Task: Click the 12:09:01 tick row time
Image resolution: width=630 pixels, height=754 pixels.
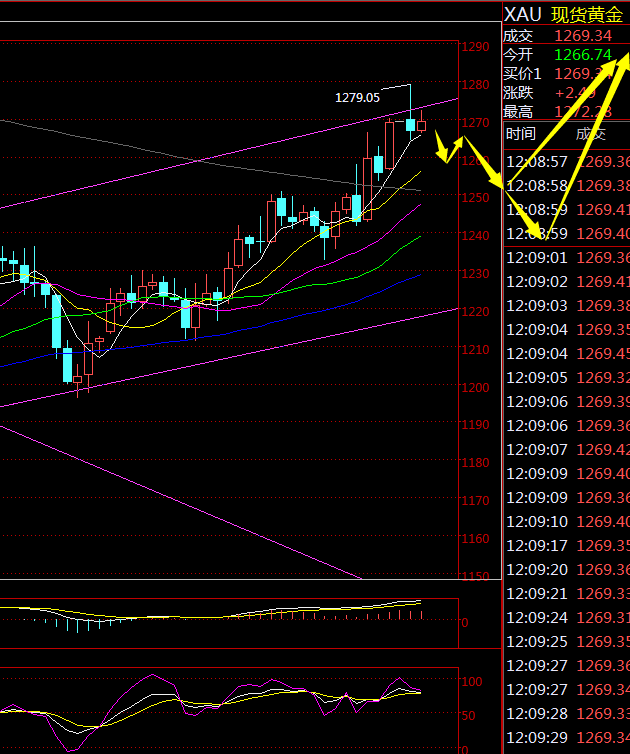Action: tap(537, 258)
